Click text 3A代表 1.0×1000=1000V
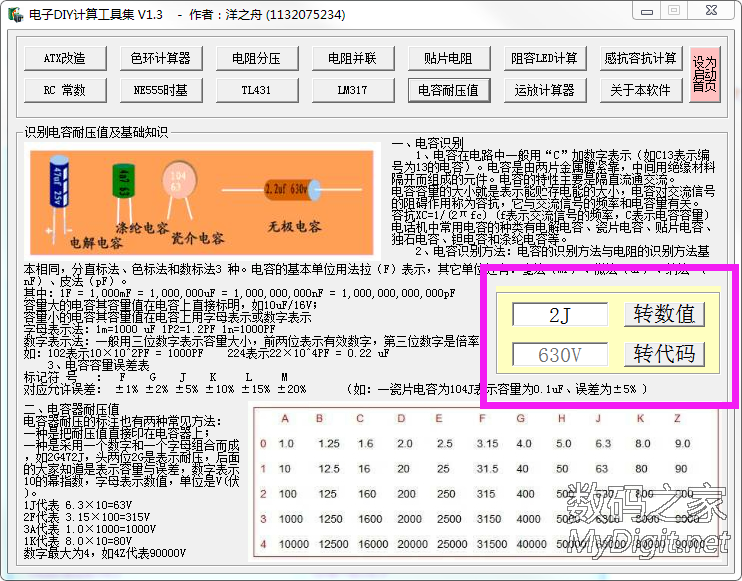742x581 pixels. (90, 529)
